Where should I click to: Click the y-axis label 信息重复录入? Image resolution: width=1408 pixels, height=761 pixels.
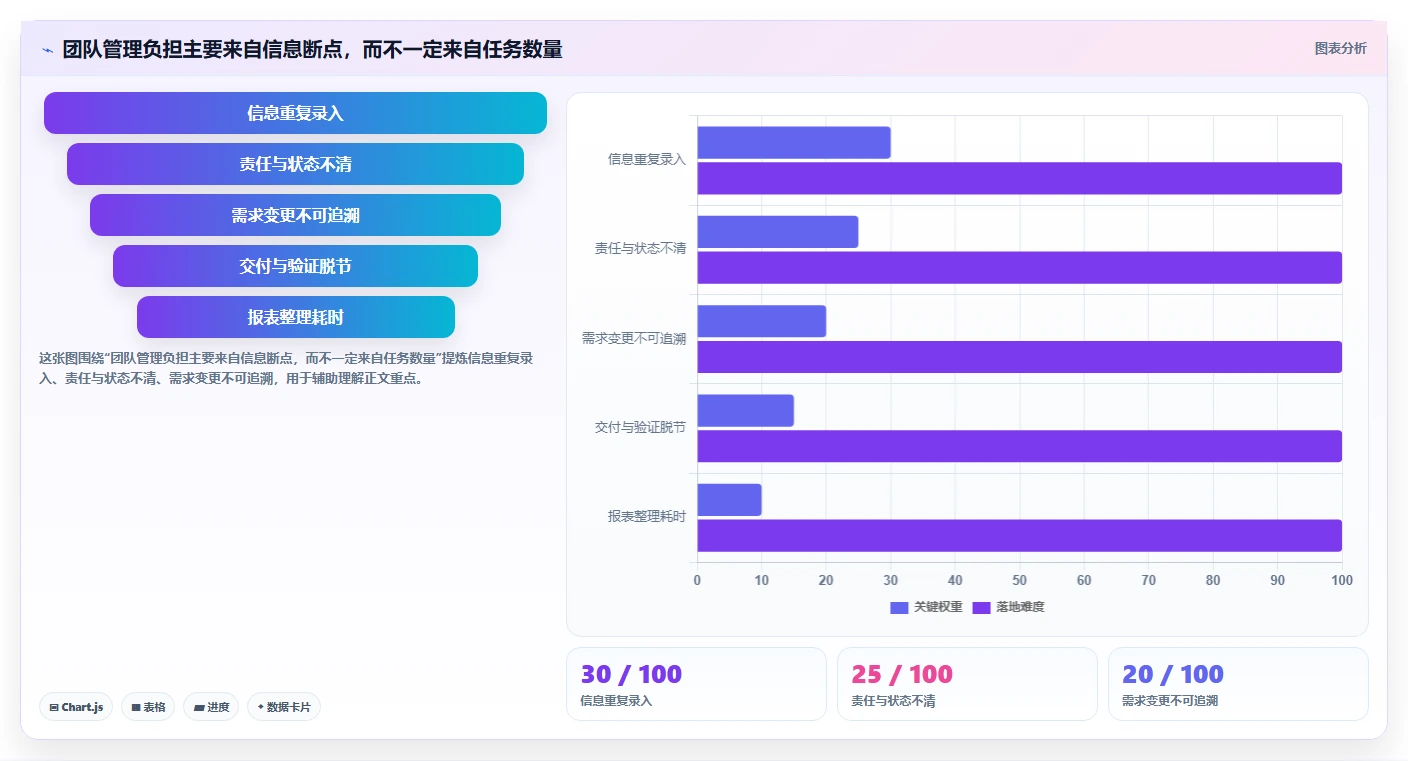point(647,159)
